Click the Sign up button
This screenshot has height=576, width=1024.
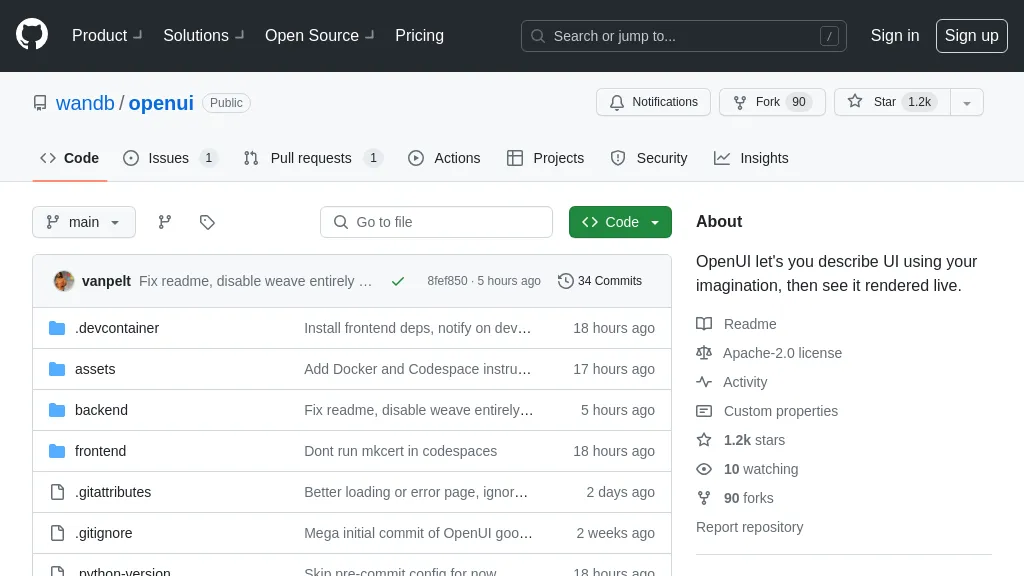[971, 36]
